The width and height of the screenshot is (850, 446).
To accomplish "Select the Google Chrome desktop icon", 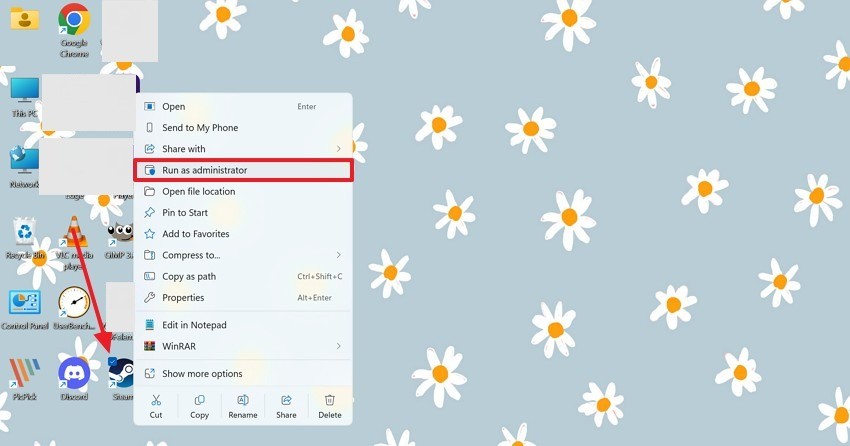I will pyautogui.click(x=74, y=30).
